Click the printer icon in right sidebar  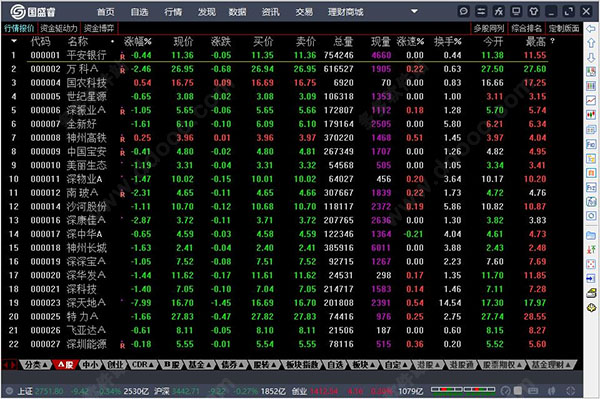[x=591, y=293]
